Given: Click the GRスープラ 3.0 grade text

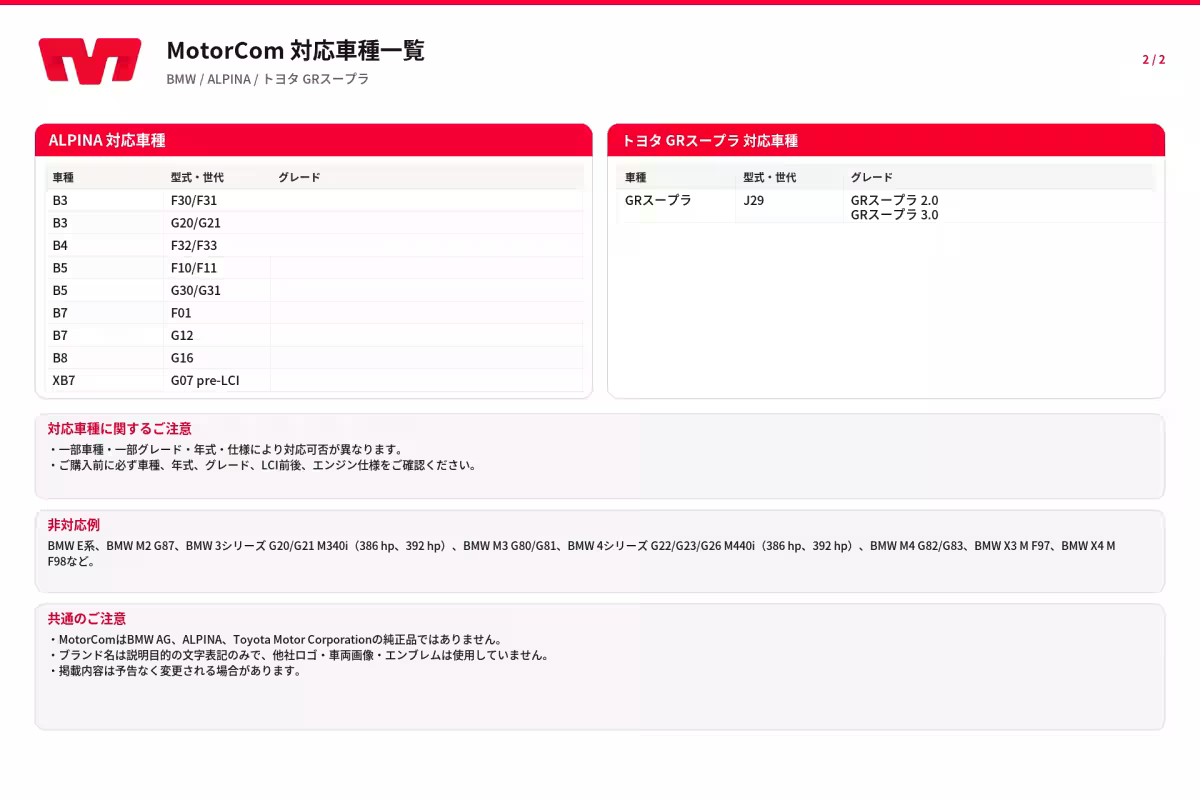Looking at the screenshot, I should pos(894,214).
